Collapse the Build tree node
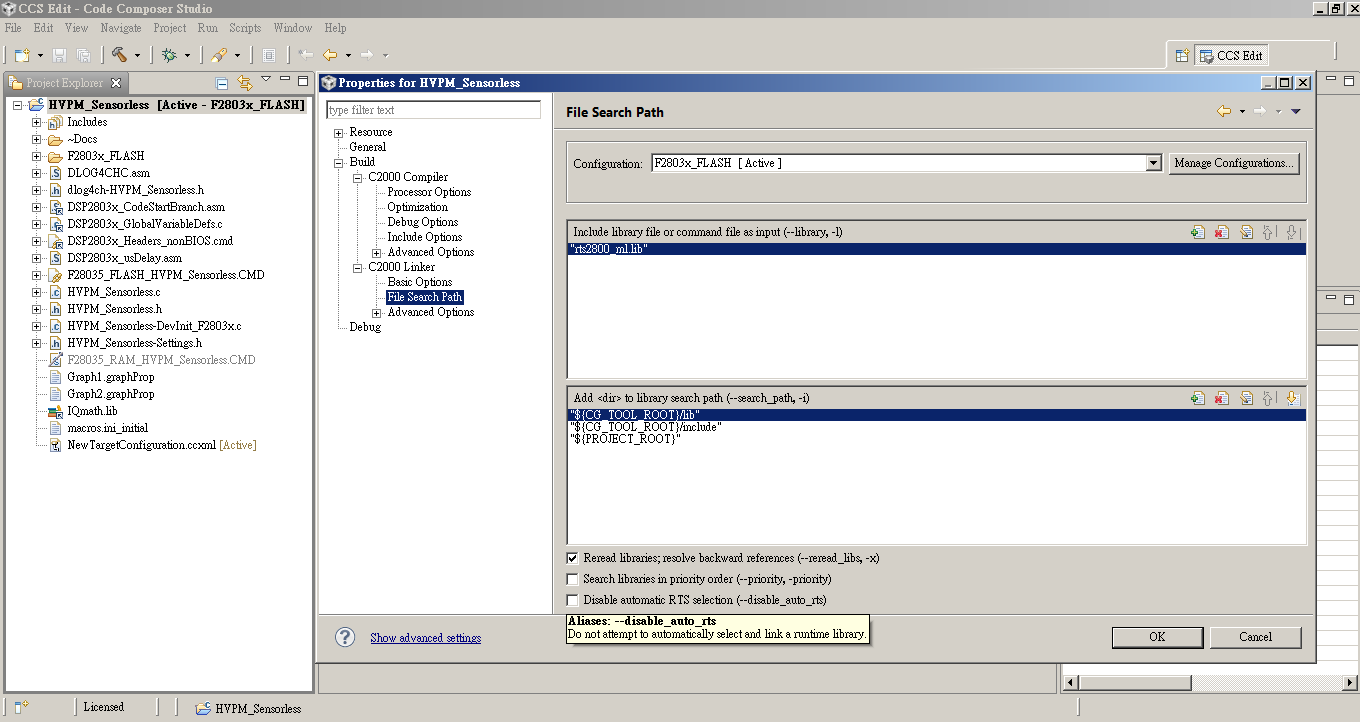 pos(339,162)
